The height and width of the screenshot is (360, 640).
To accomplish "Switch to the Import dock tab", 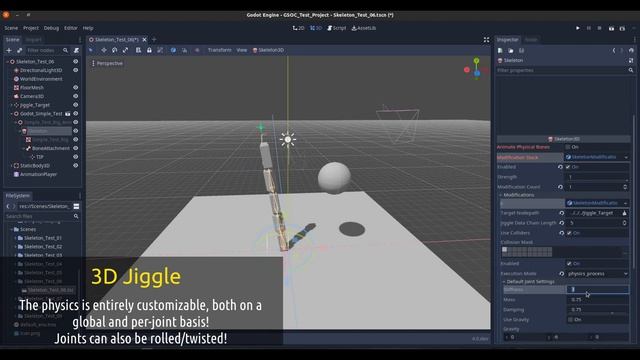I will click(33, 40).
